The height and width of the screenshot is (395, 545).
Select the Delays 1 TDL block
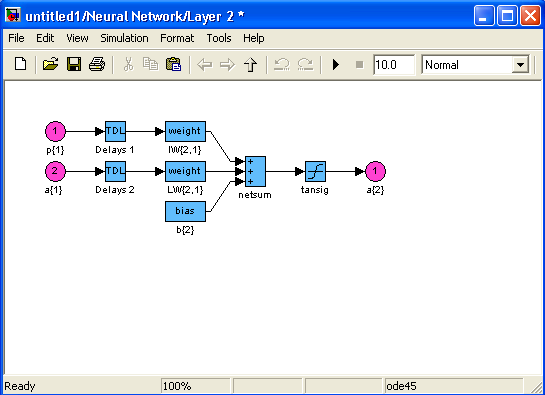click(x=115, y=131)
